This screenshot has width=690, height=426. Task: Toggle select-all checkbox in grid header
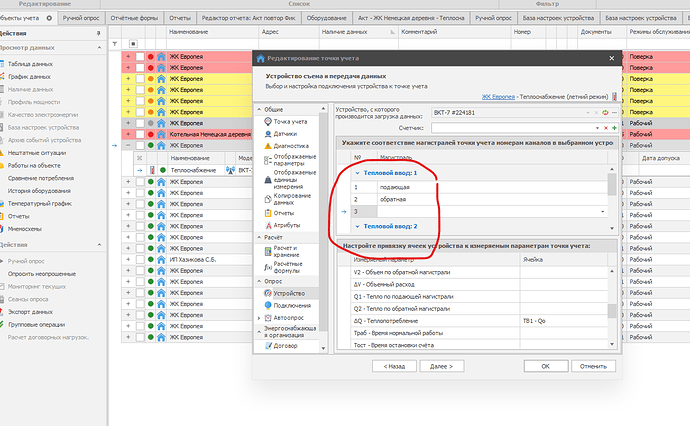click(x=132, y=45)
